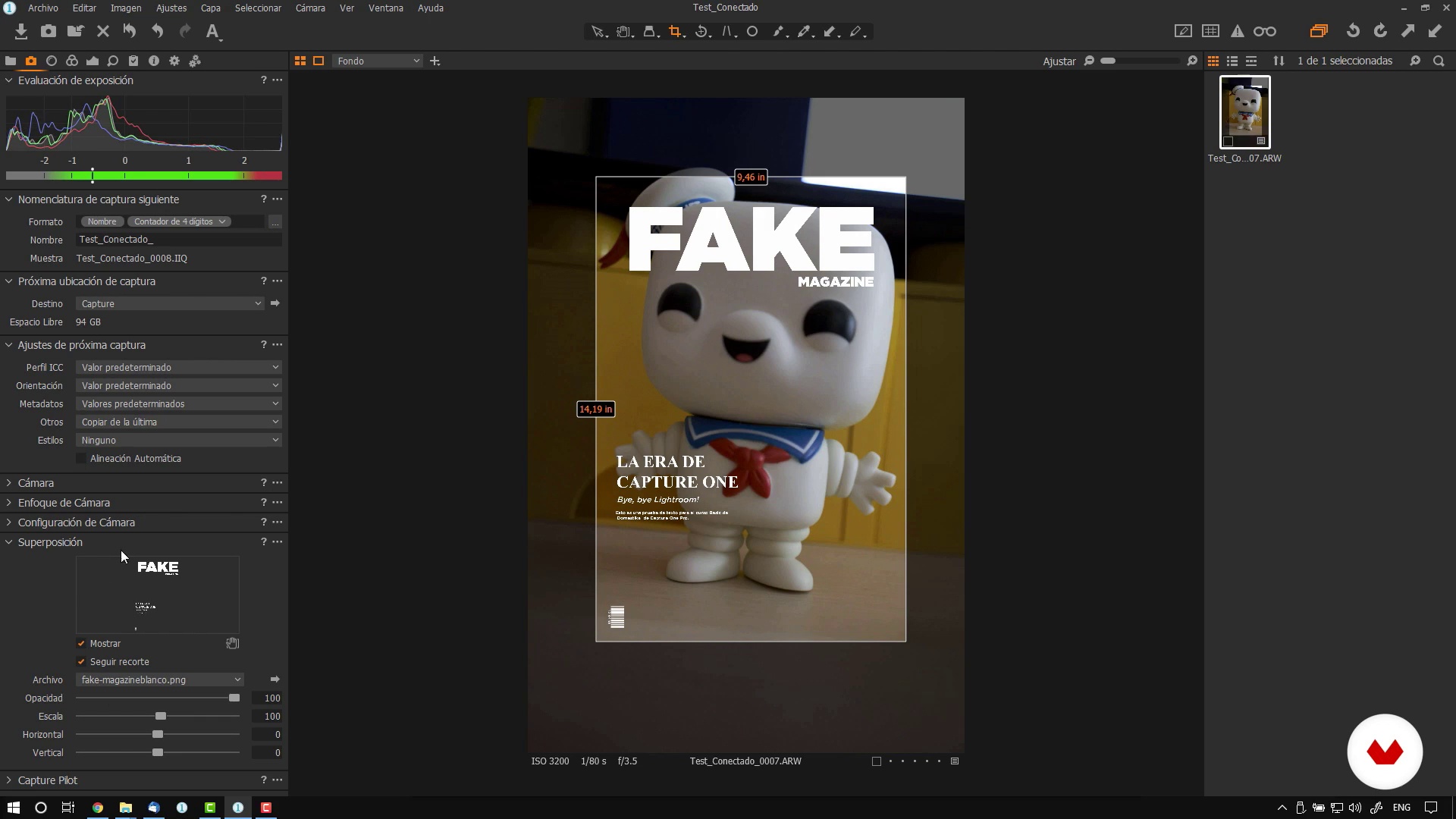Image resolution: width=1456 pixels, height=819 pixels.
Task: Click the Pan hand tool
Action: coord(623,32)
